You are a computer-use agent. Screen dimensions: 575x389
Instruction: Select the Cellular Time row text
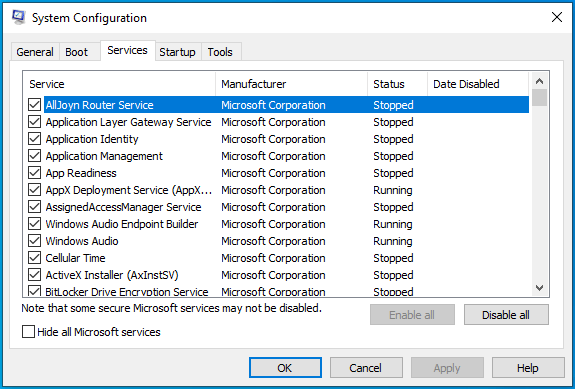click(75, 258)
